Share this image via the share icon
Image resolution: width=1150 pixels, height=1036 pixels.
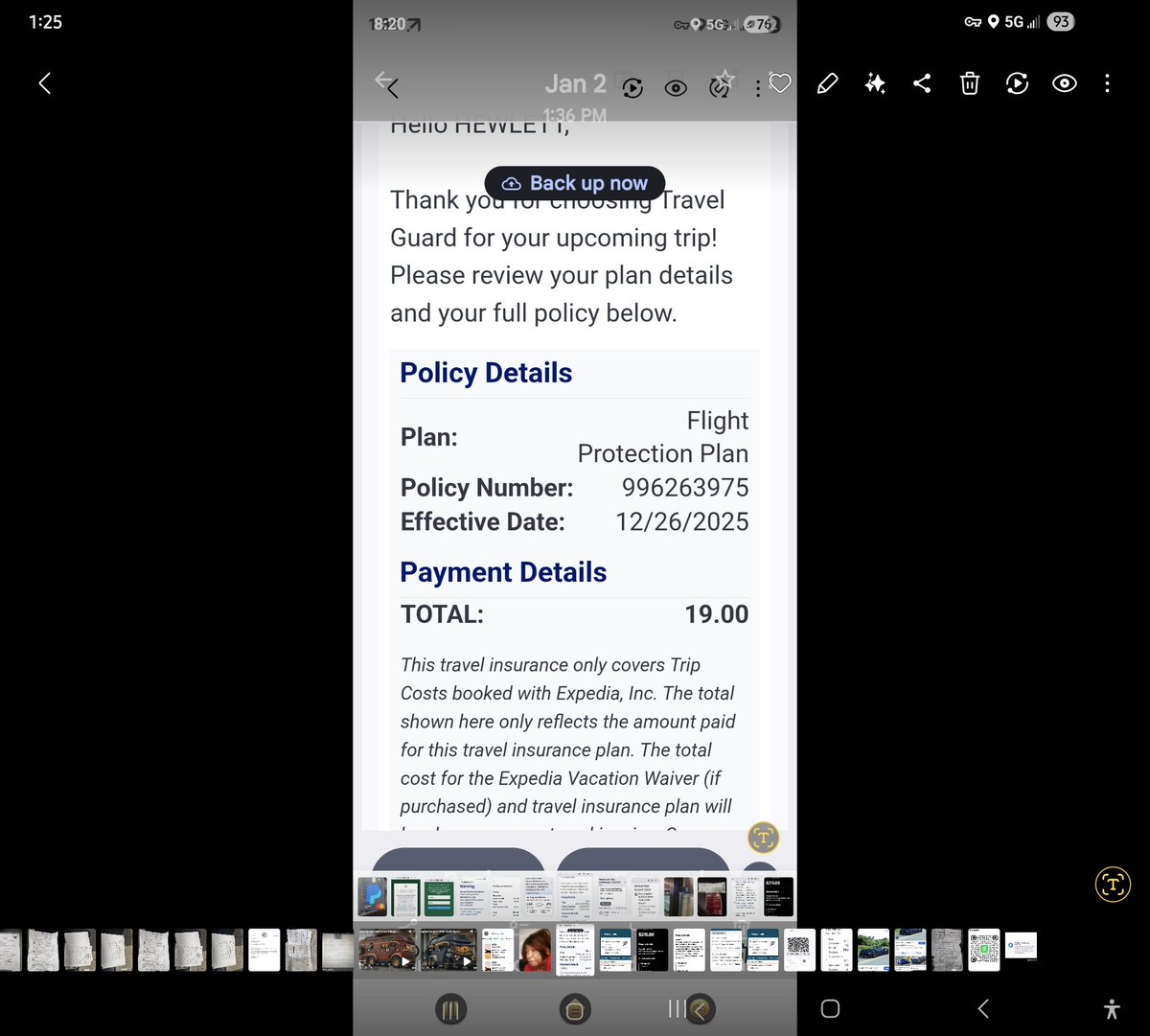click(922, 83)
